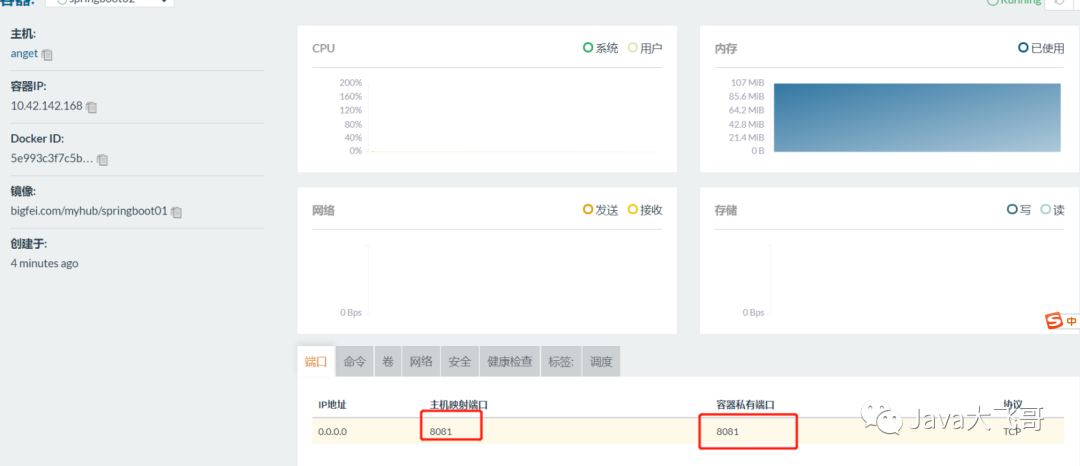Screen dimensions: 1080x466
Task: Toggle the 网络 接收 legend item
Action: tap(645, 210)
